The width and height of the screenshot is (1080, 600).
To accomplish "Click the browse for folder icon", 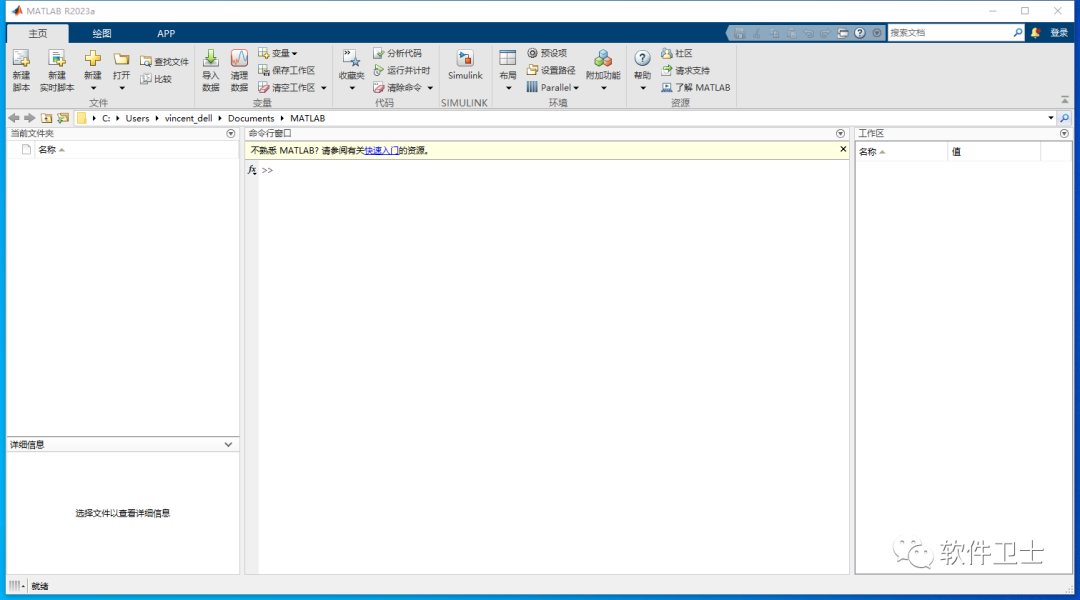I will click(x=63, y=118).
